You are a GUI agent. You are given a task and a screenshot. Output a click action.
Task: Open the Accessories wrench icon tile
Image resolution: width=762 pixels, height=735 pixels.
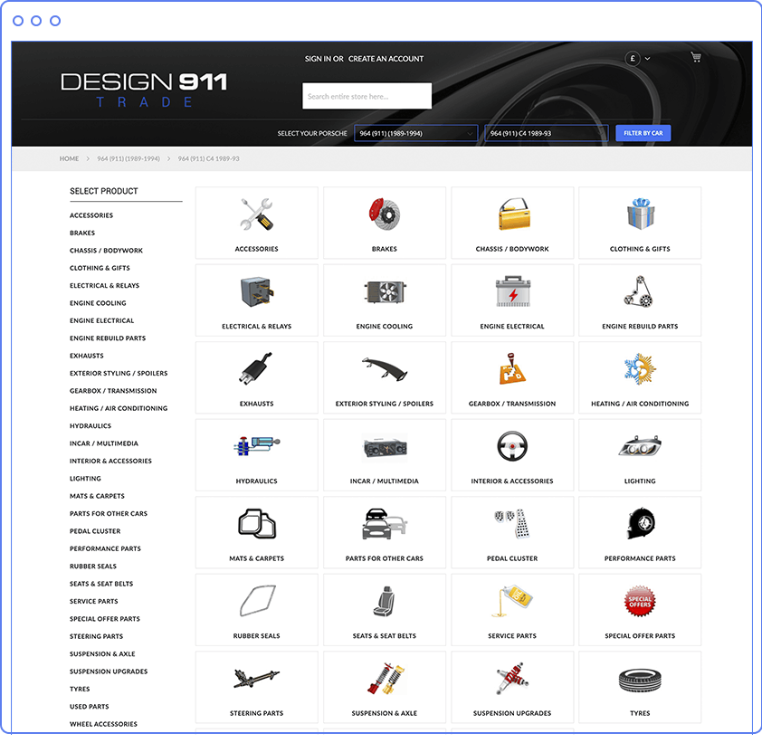[x=256, y=213]
